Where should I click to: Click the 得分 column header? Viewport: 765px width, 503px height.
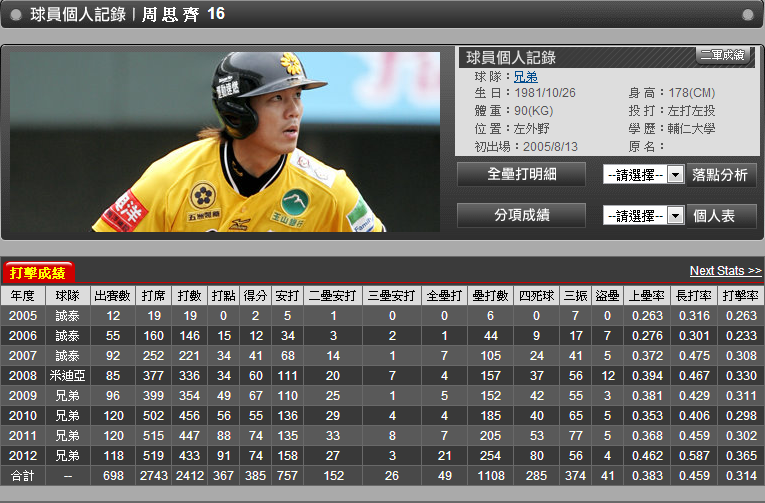[x=256, y=296]
